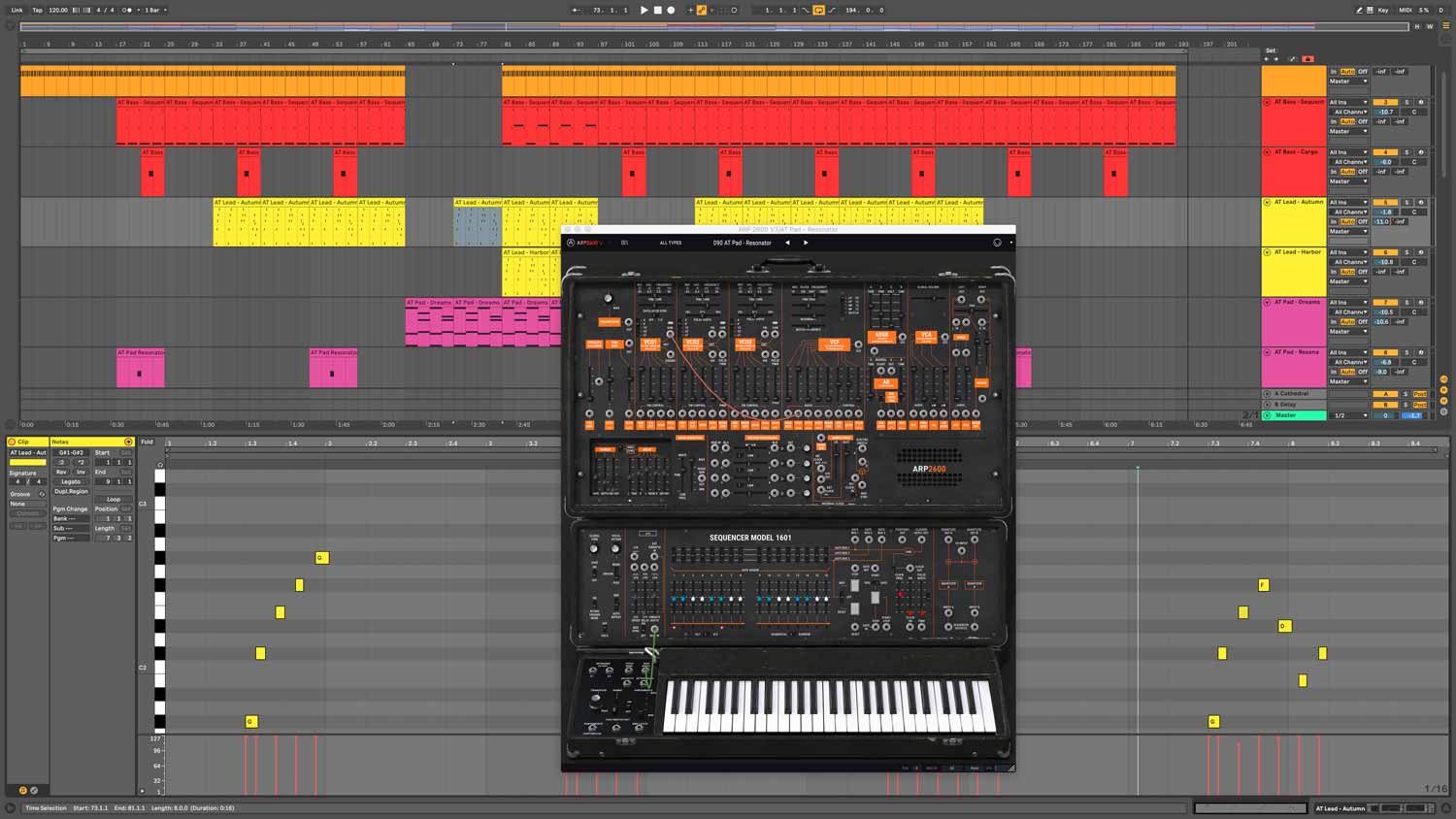Open All Ins dropdown for AT Lead - Autumn
The image size is (1456, 819).
pos(1347,203)
